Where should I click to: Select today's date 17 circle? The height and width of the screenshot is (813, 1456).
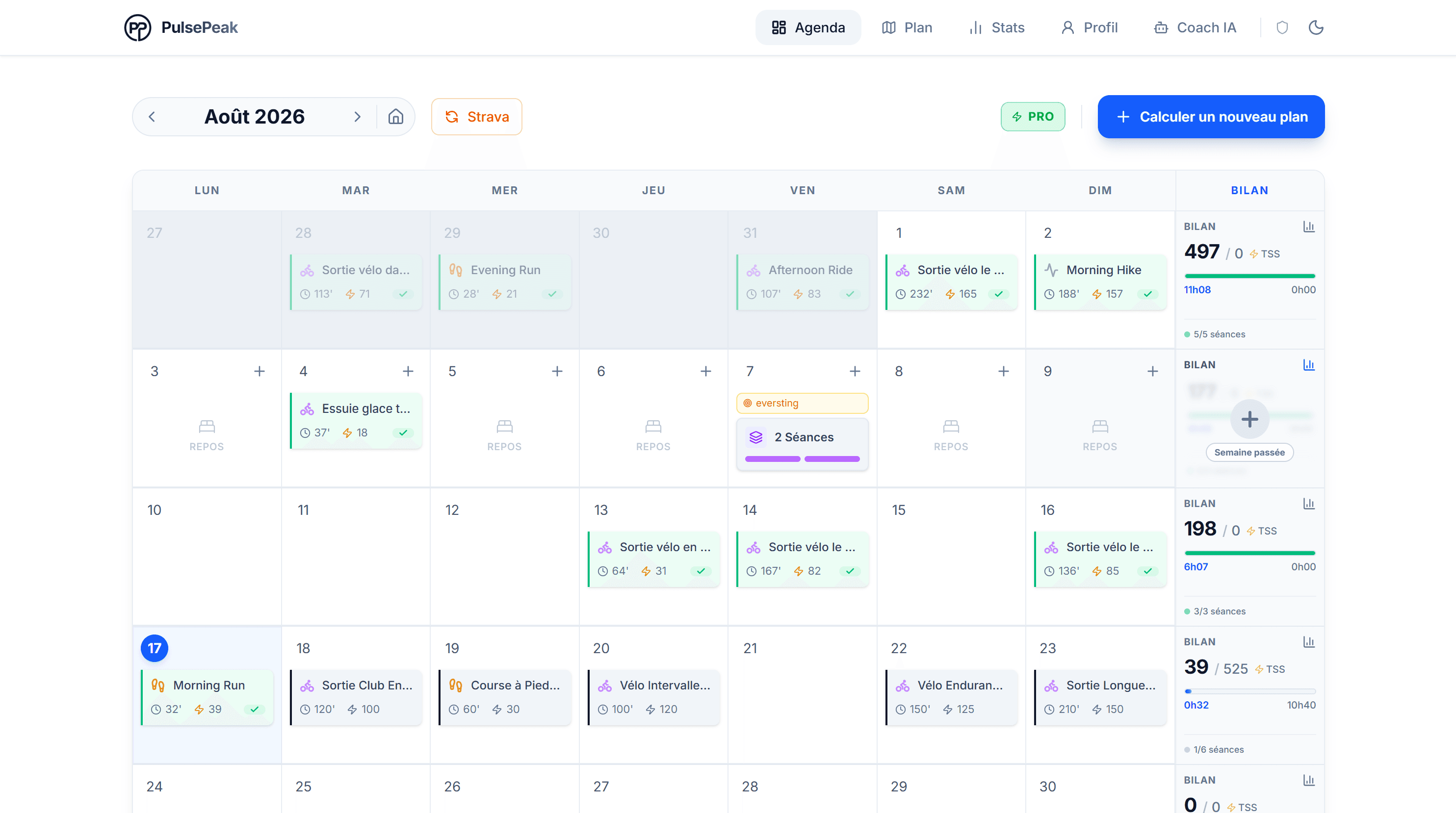pos(155,648)
